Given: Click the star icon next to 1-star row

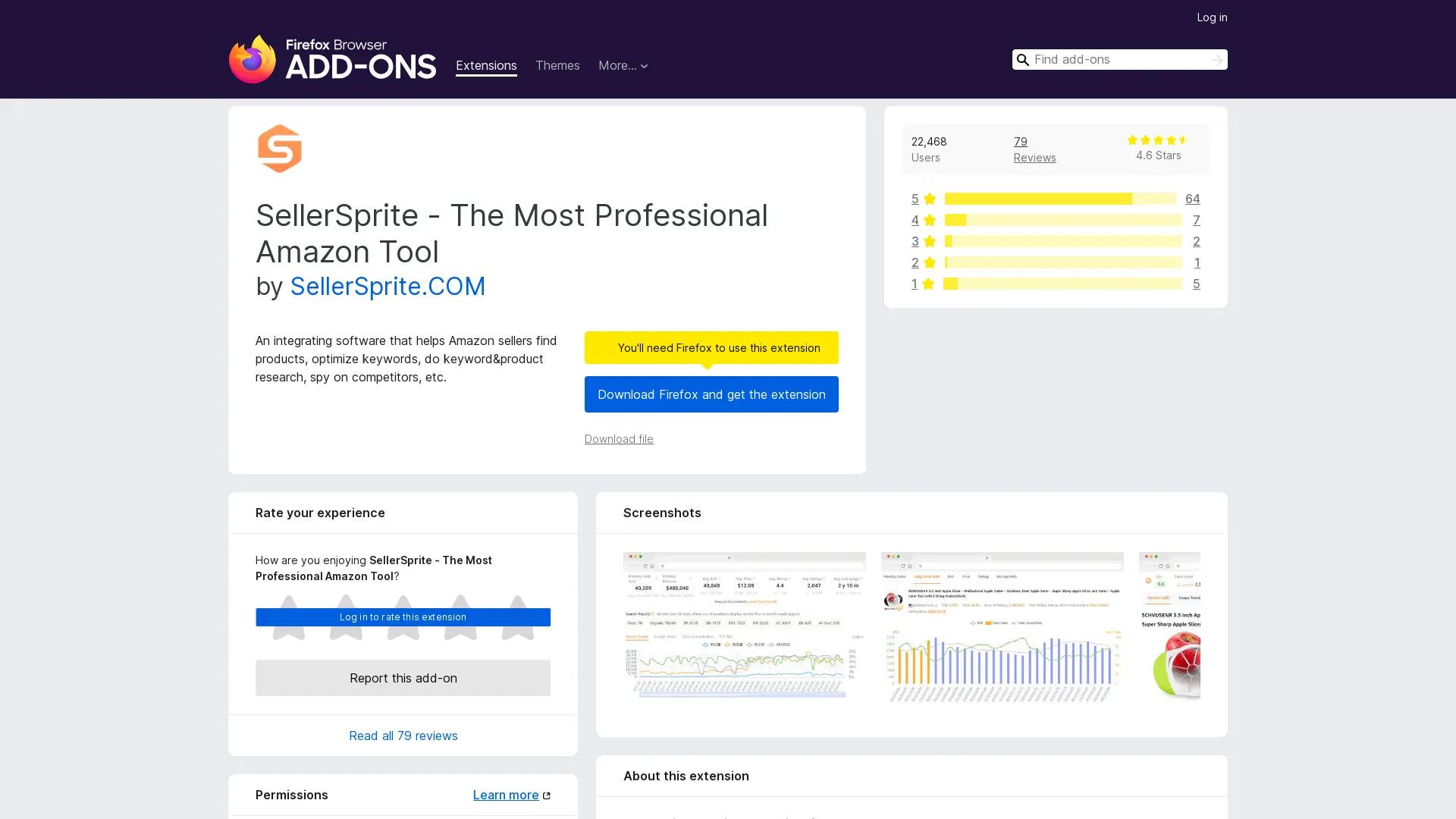Looking at the screenshot, I should (x=928, y=284).
